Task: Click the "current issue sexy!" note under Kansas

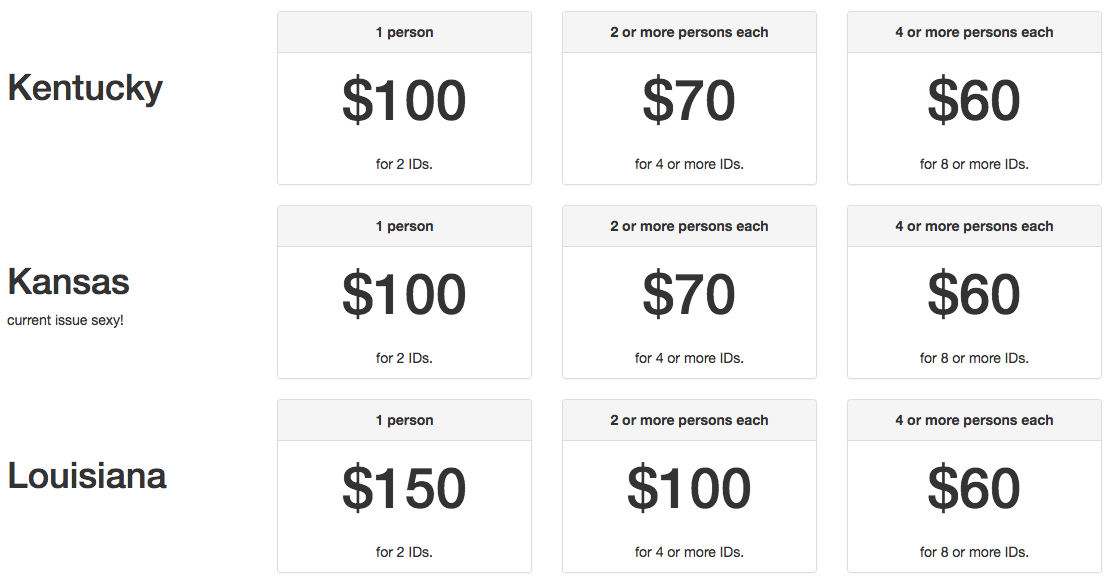Action: pyautogui.click(x=65, y=321)
